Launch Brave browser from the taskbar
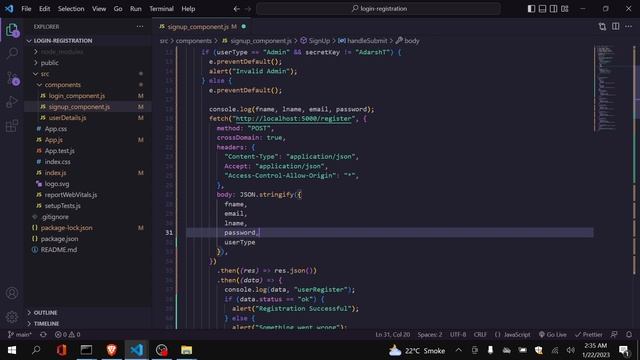Screen dimensions: 640x360 pyautogui.click(x=111, y=350)
